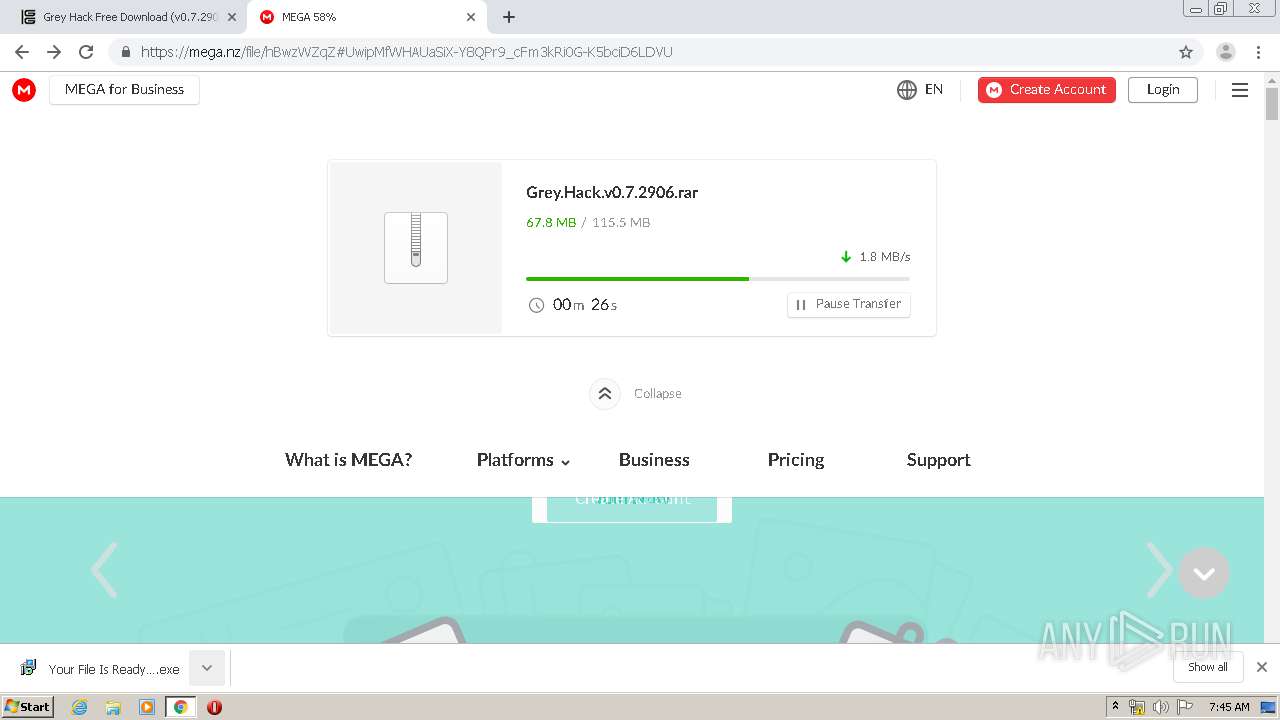Viewport: 1280px width, 720px height.
Task: Click the rar archive file thumbnail
Action: pyautogui.click(x=416, y=248)
